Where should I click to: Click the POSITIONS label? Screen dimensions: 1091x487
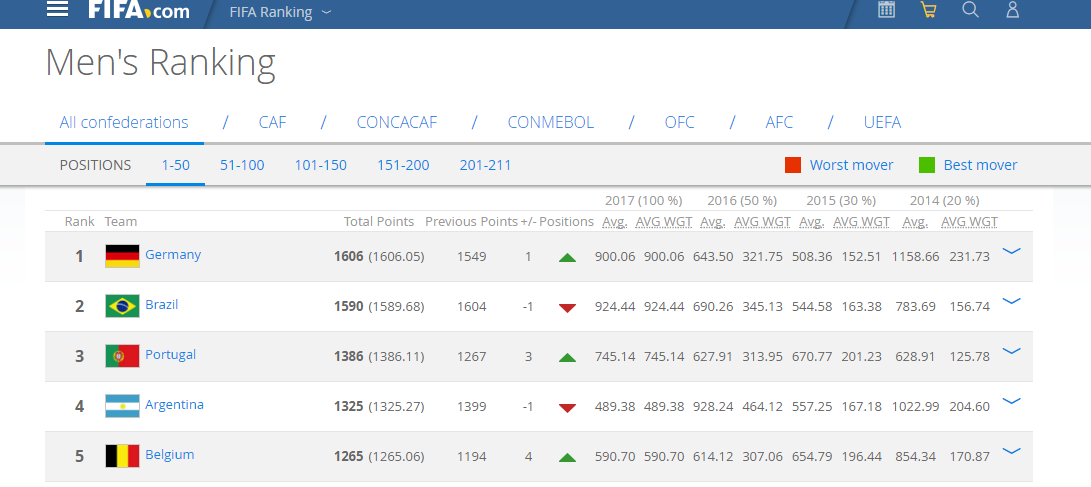95,166
